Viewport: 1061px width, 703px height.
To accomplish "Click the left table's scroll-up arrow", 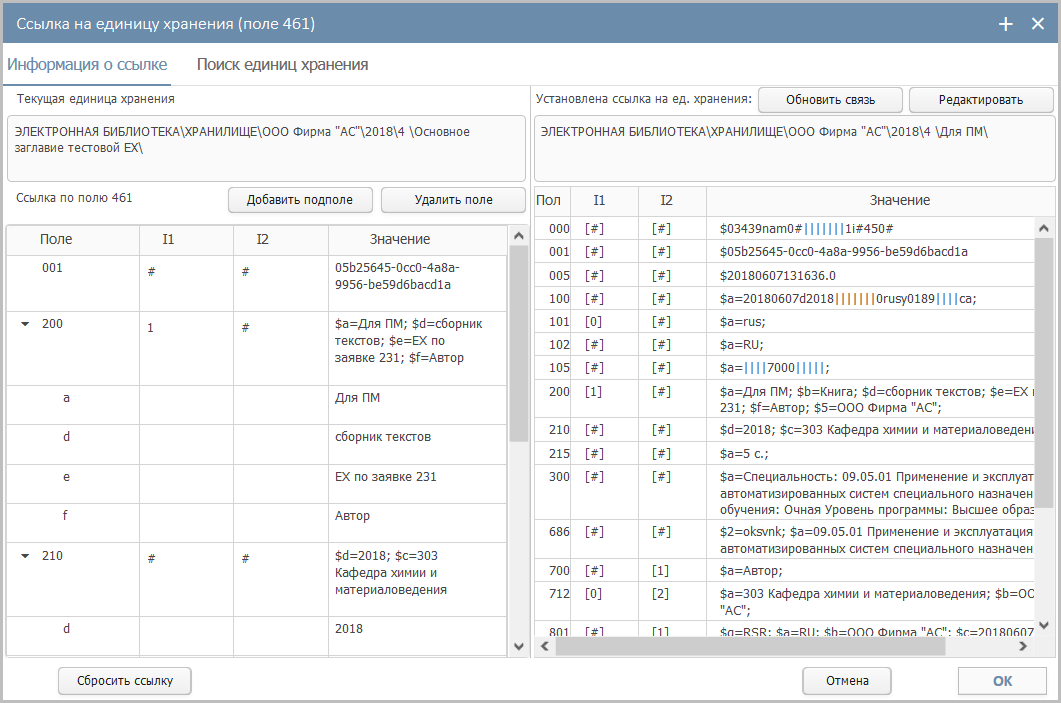I will pyautogui.click(x=518, y=236).
